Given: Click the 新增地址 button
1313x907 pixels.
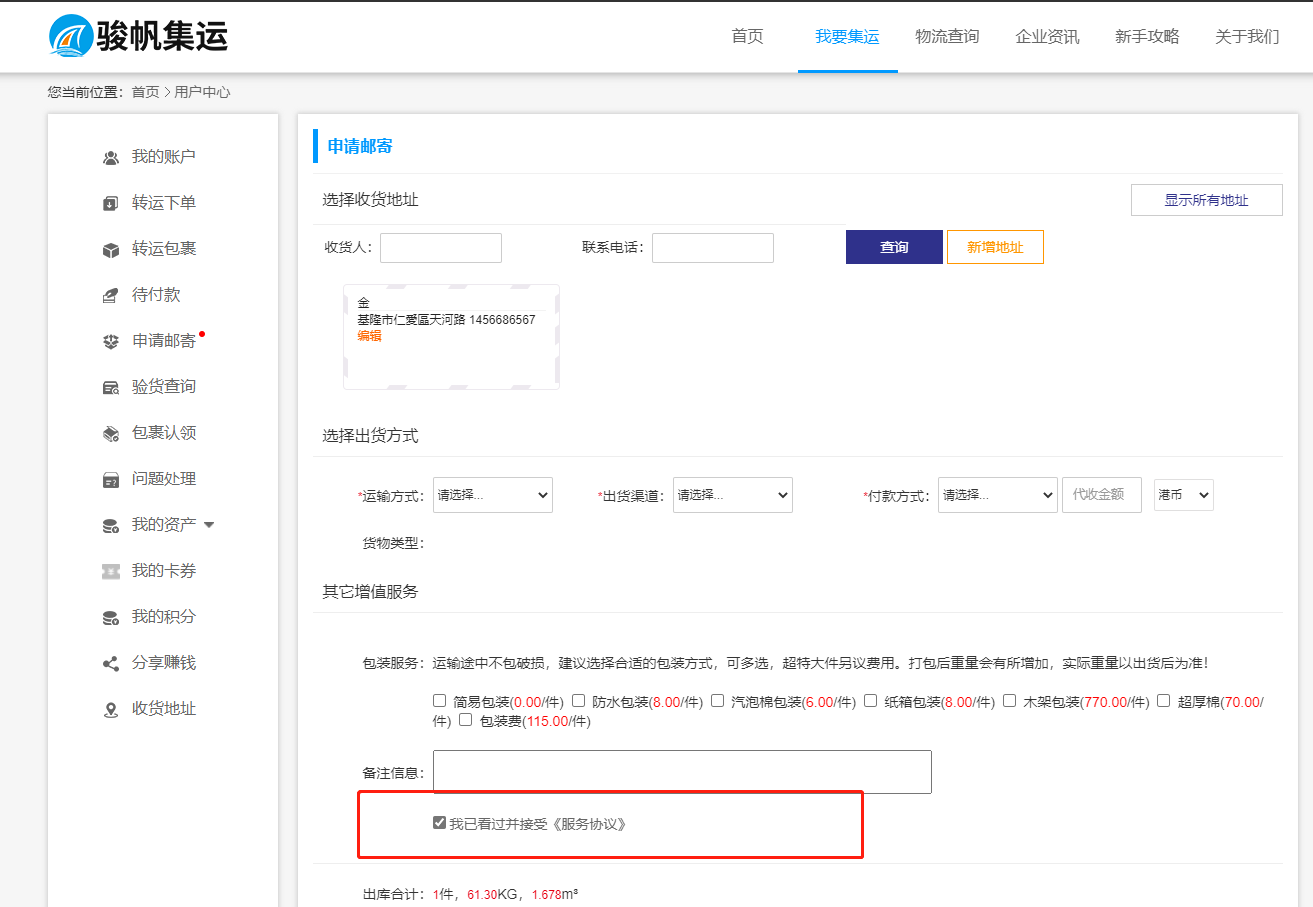Looking at the screenshot, I should pos(995,247).
